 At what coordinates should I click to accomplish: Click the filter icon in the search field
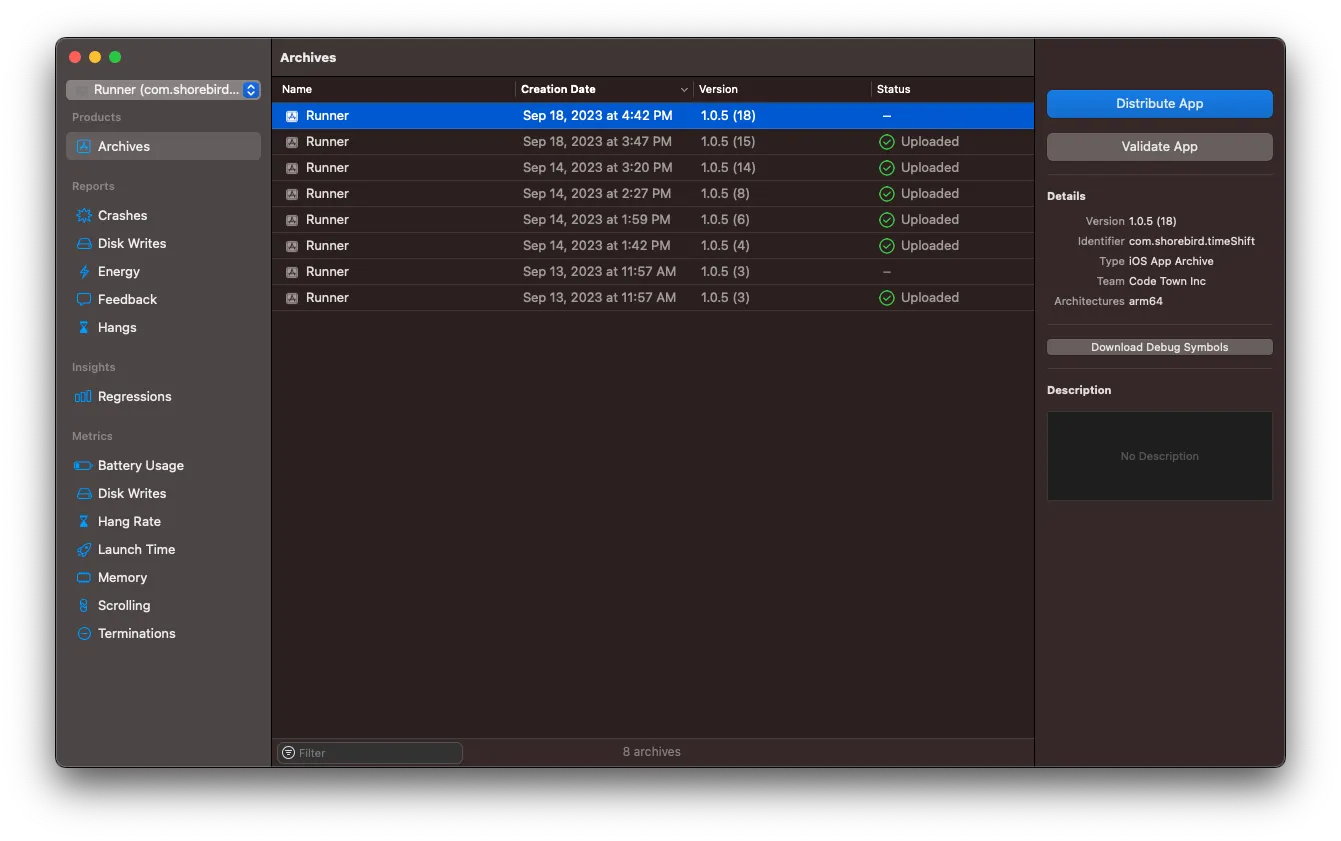coord(289,752)
